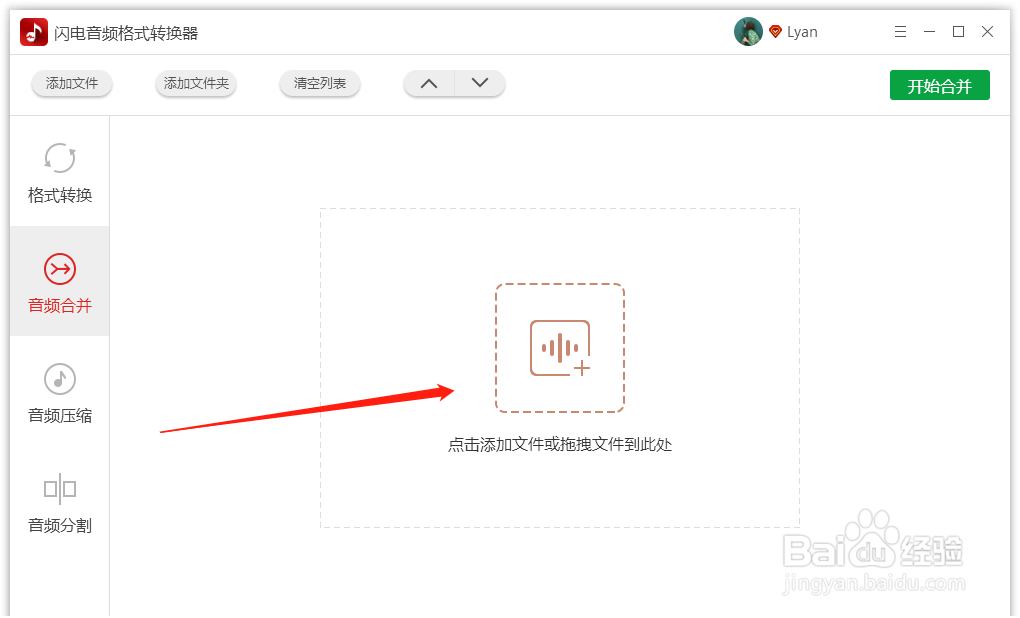
Task: Click the 添加文件 button
Action: 72,83
